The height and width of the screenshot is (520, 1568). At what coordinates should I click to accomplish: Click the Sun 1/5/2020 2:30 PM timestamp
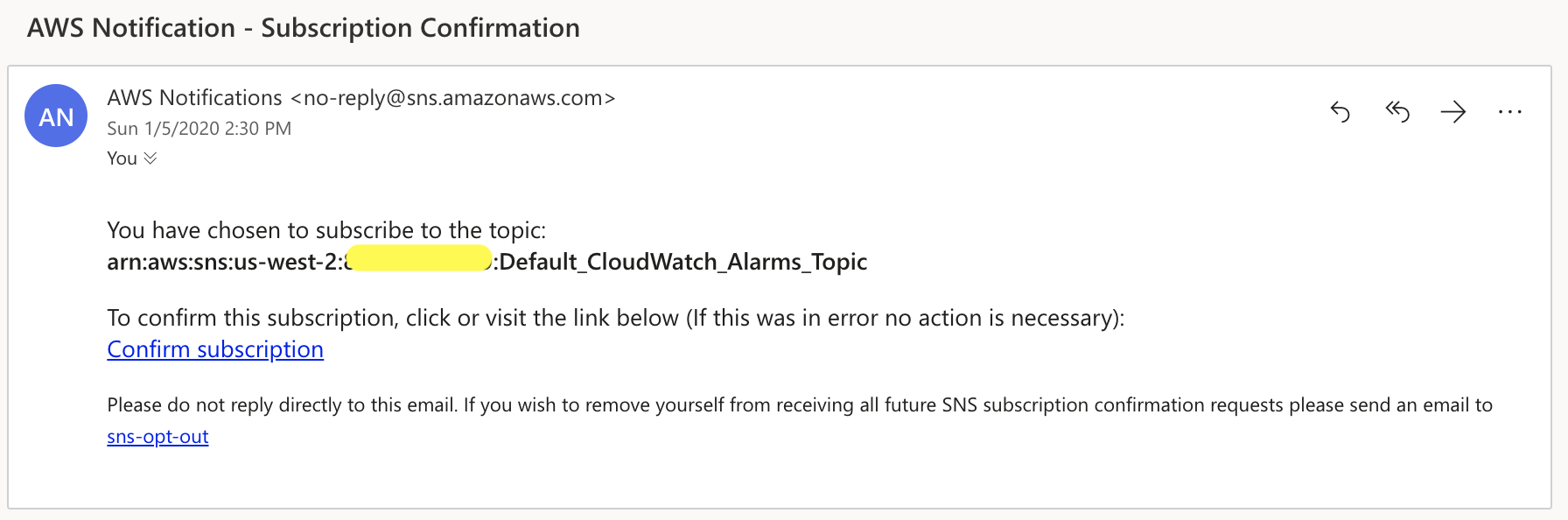pyautogui.click(x=199, y=129)
